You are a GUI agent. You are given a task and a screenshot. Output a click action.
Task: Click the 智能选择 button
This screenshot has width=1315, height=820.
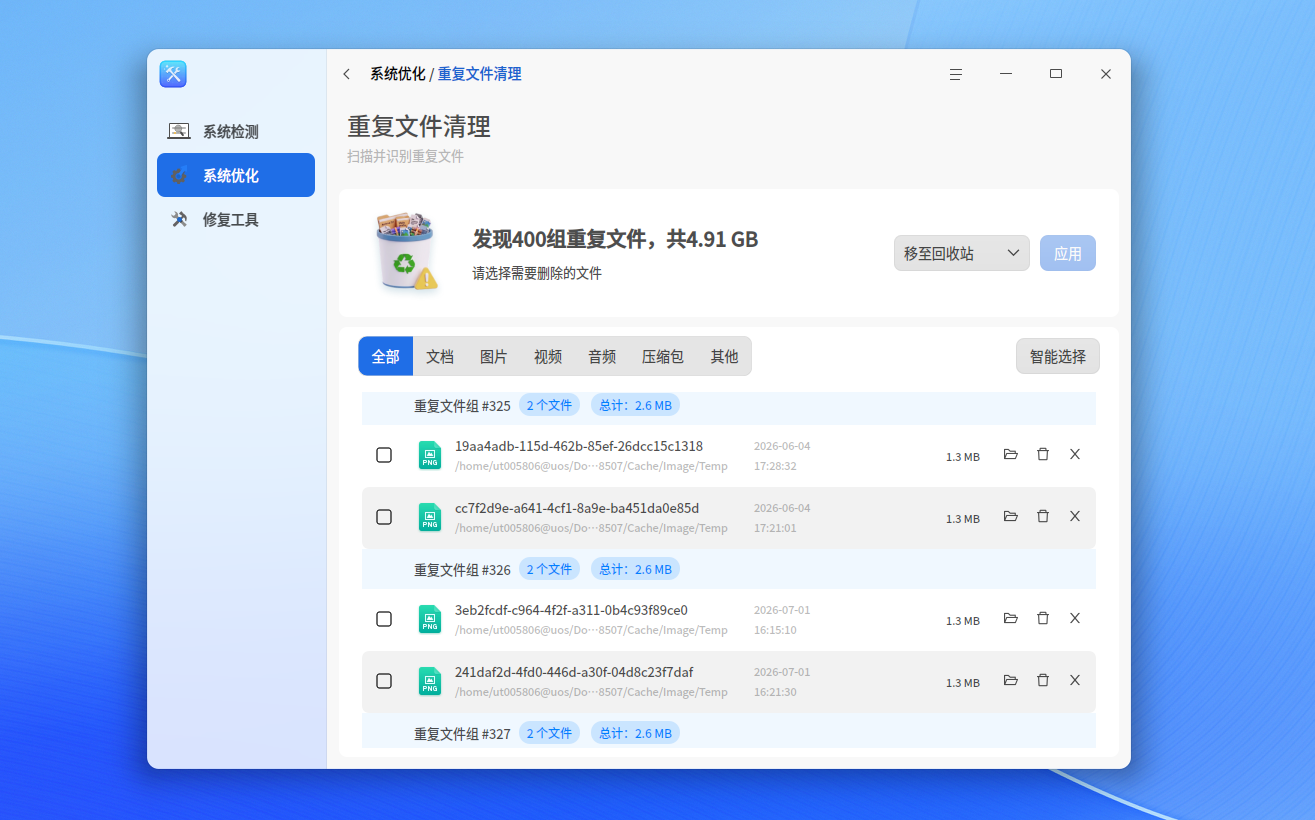pos(1058,356)
